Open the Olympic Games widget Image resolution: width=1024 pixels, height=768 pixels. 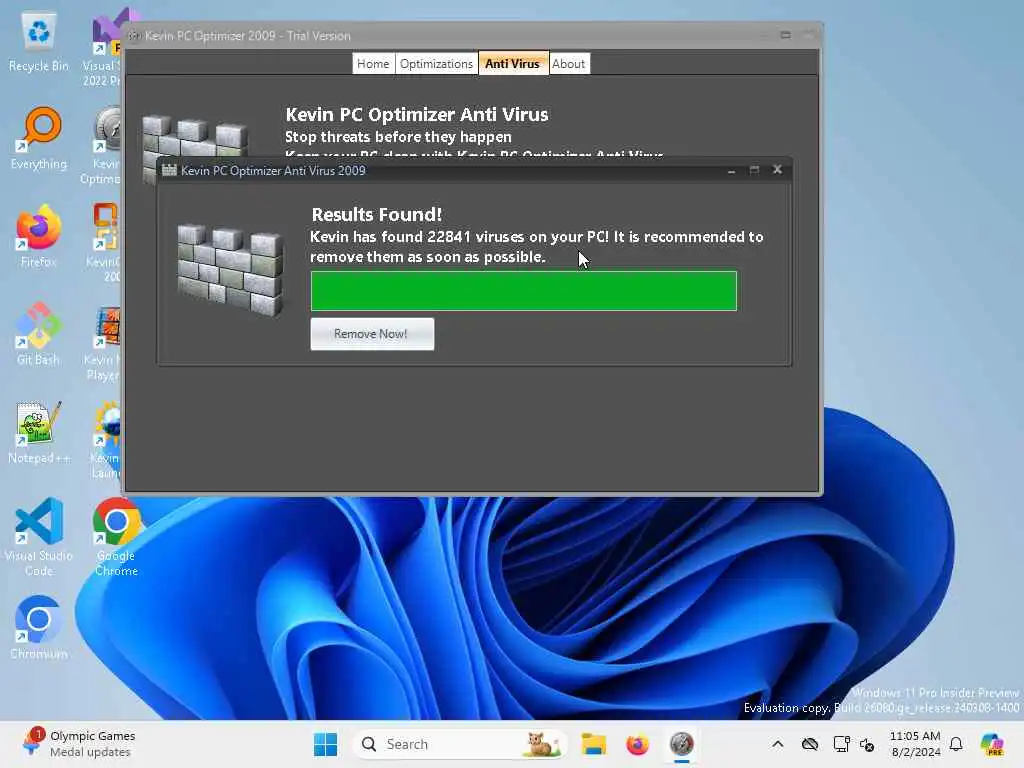coord(78,744)
